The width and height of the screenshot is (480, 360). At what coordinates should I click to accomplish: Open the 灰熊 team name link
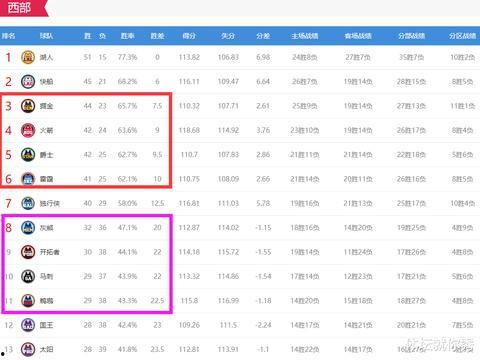pyautogui.click(x=46, y=228)
